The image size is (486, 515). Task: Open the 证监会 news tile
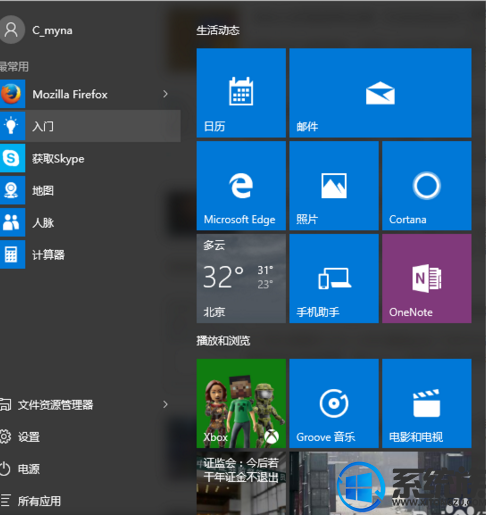tap(241, 483)
